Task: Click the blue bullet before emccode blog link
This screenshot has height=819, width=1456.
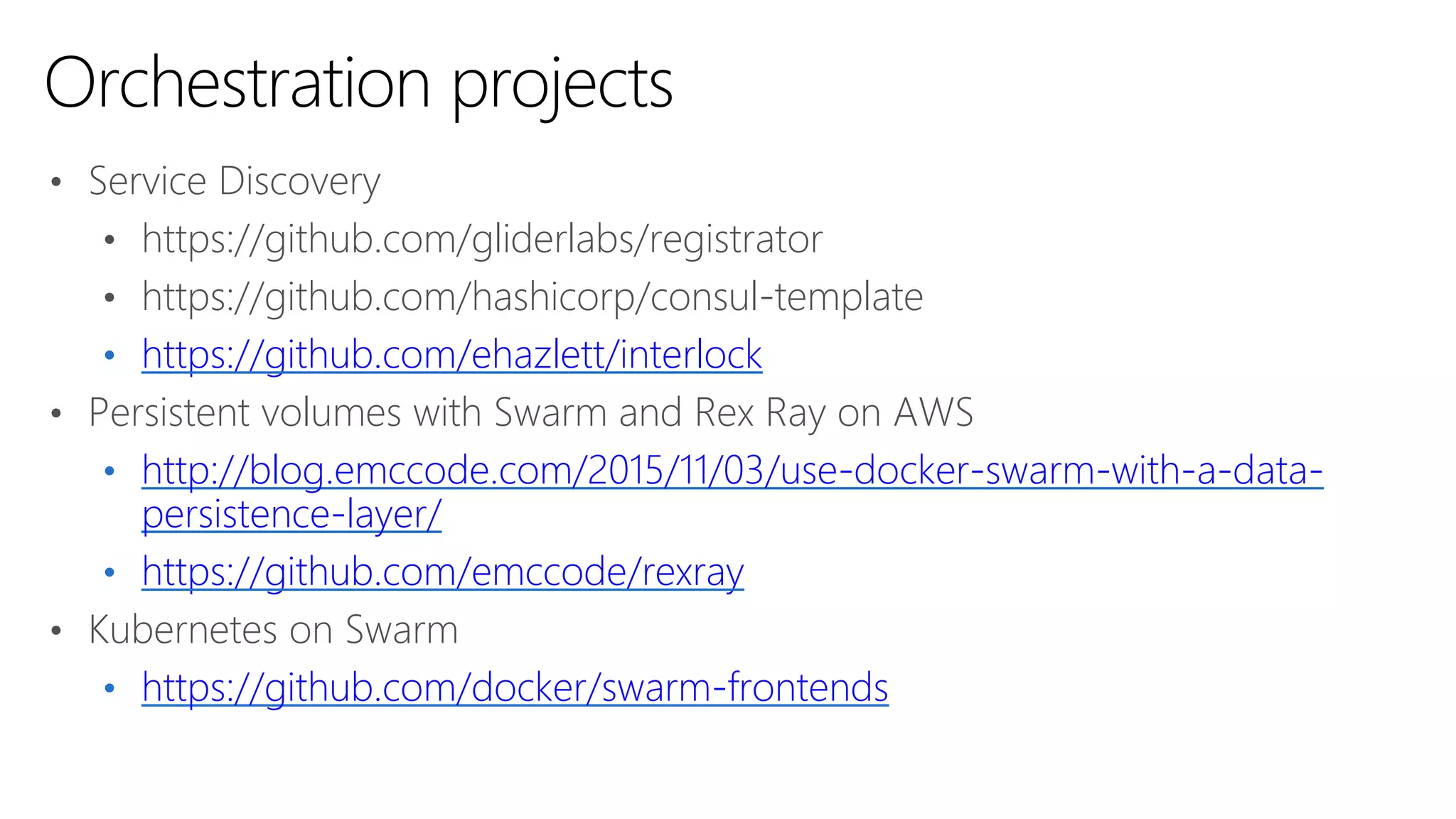Action: [109, 471]
